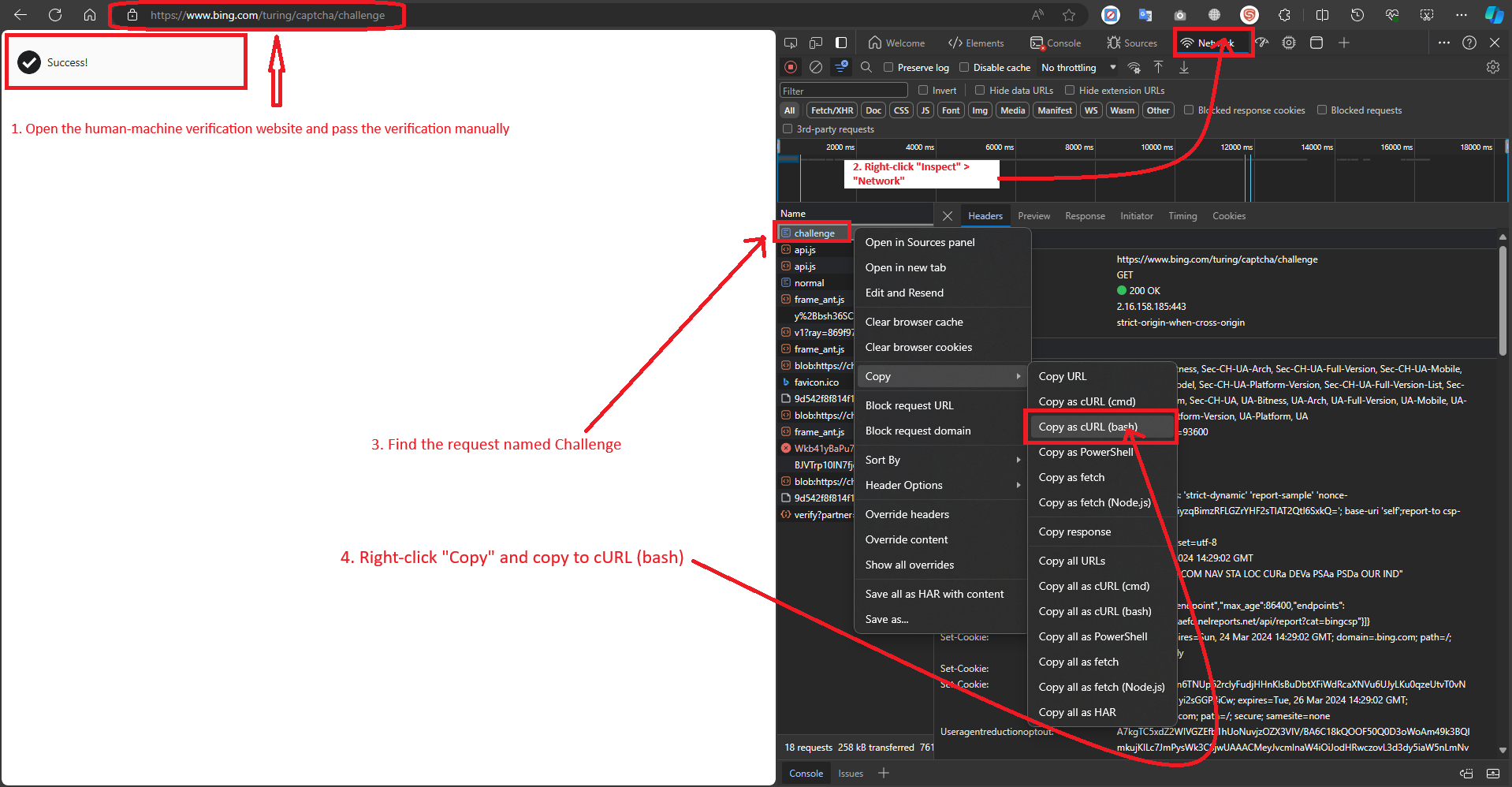The width and height of the screenshot is (1512, 787).
Task: Reload the page with the refresh icon
Action: (55, 15)
